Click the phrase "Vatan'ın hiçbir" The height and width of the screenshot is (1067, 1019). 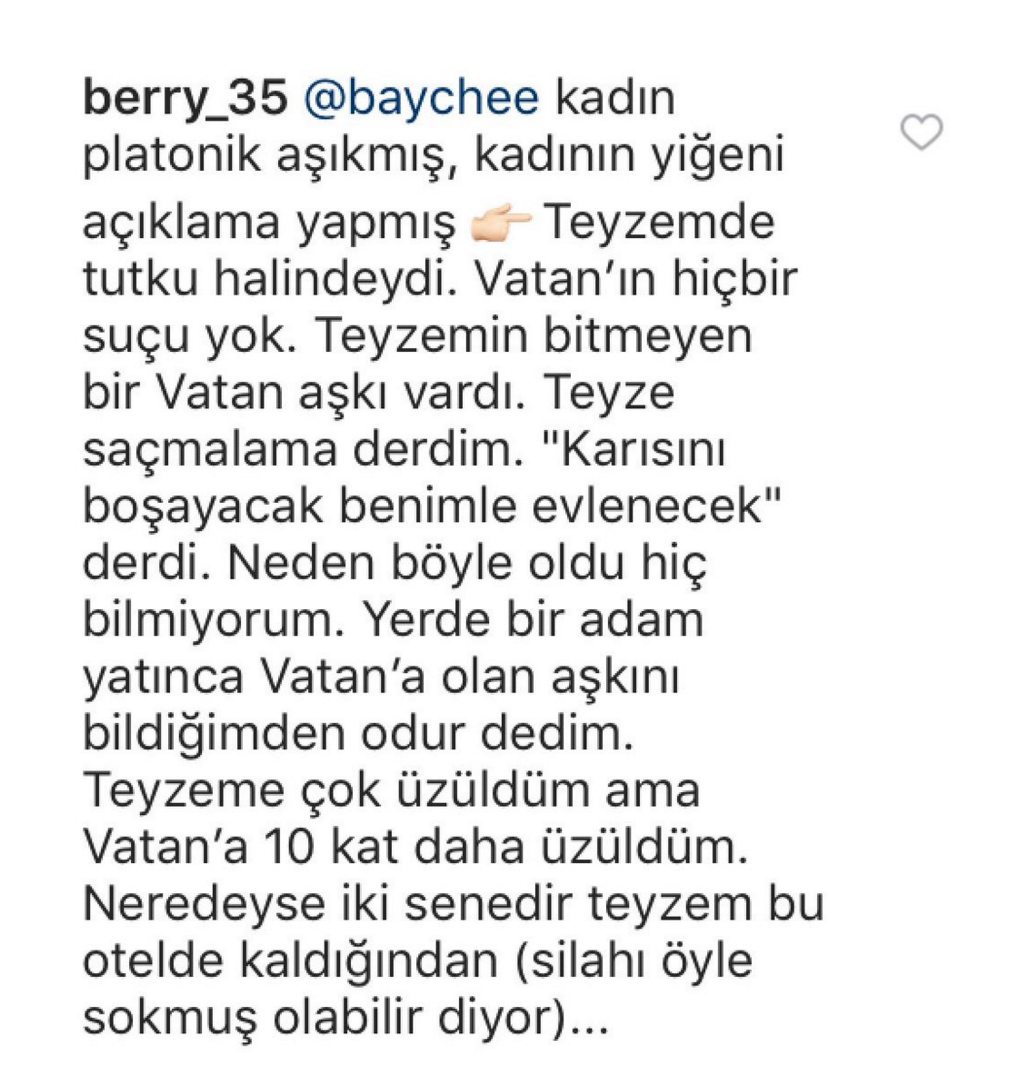coord(634,279)
